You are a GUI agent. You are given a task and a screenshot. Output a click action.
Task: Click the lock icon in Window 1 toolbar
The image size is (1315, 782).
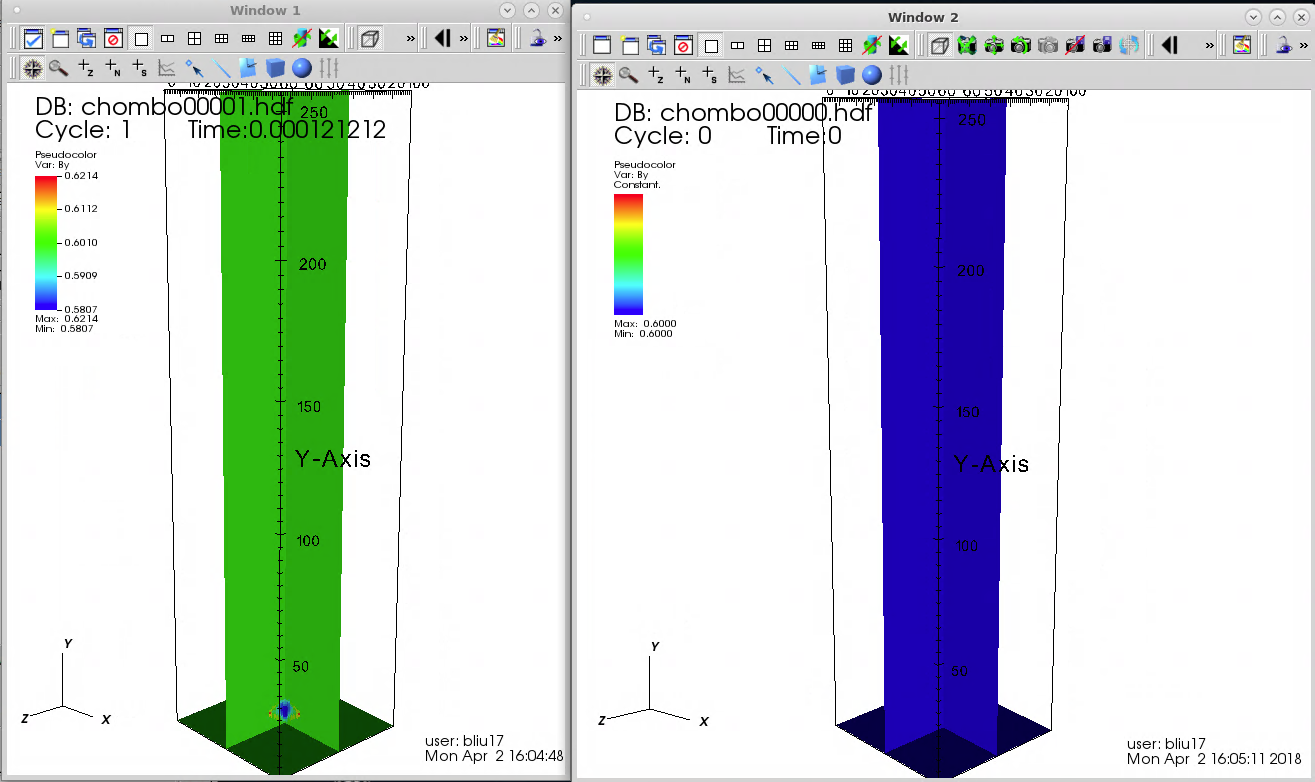tap(538, 39)
